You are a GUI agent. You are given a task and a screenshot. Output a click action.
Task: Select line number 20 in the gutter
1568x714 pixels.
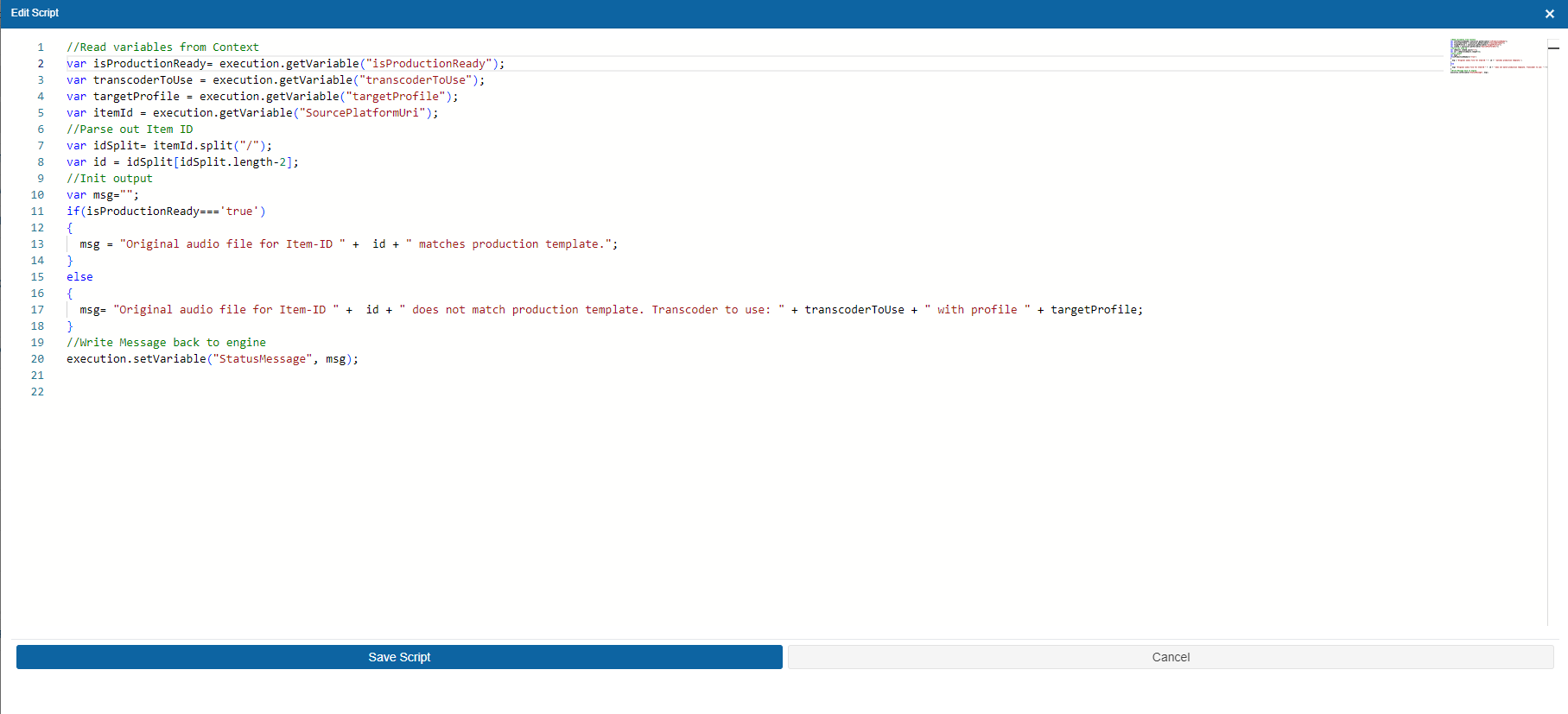(x=37, y=359)
